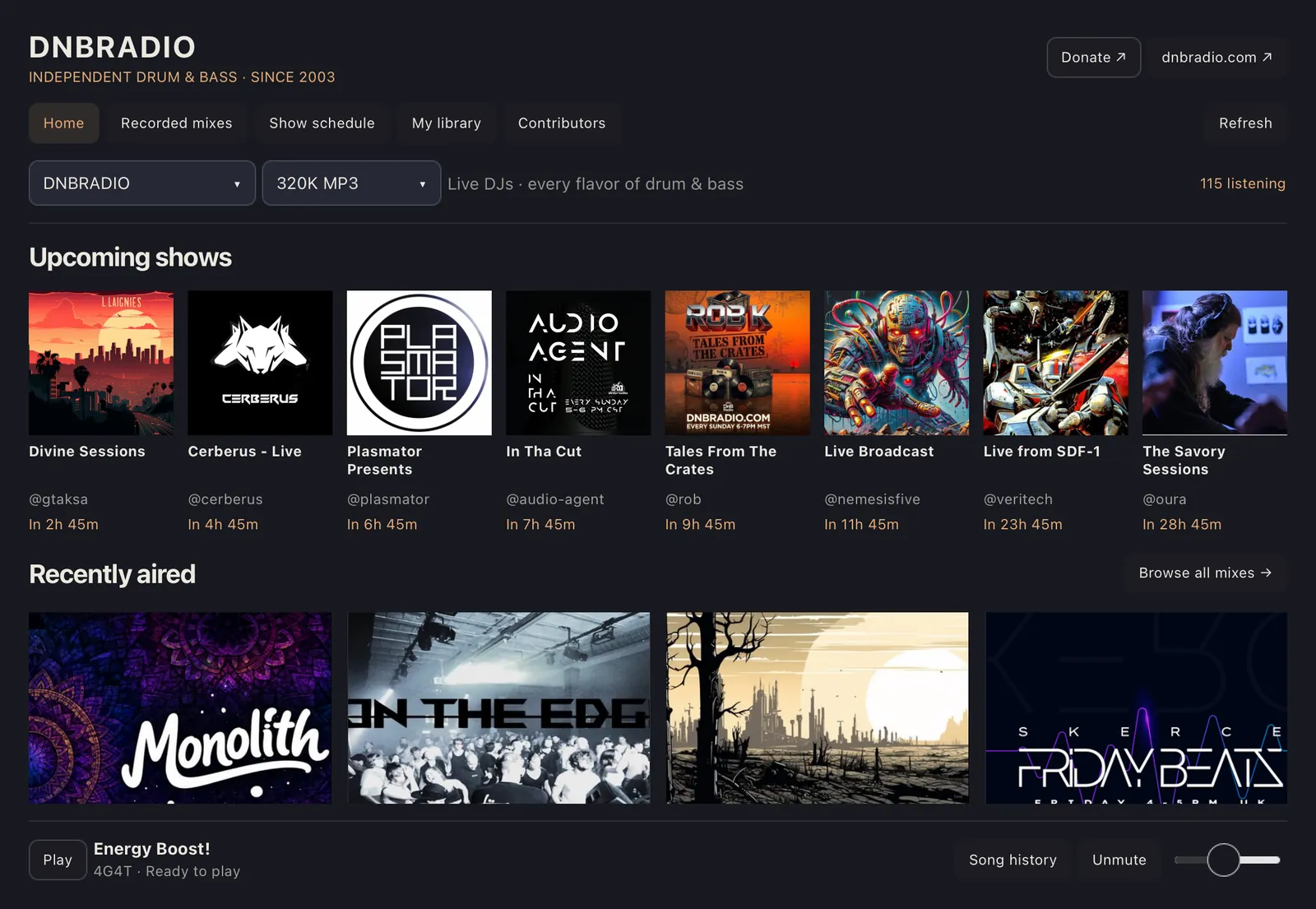Start playback with the Play button

(x=58, y=860)
